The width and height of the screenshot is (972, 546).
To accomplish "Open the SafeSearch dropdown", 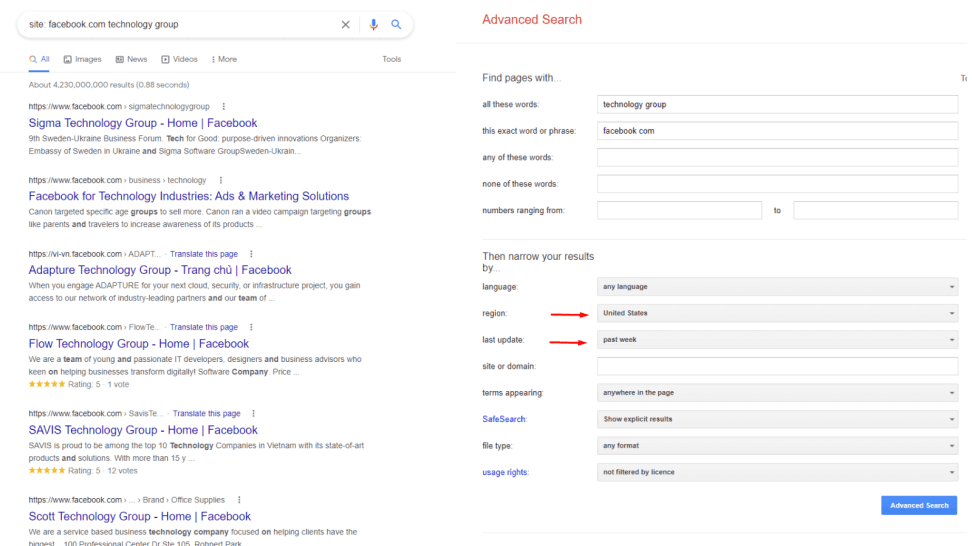I will pyautogui.click(x=777, y=420).
